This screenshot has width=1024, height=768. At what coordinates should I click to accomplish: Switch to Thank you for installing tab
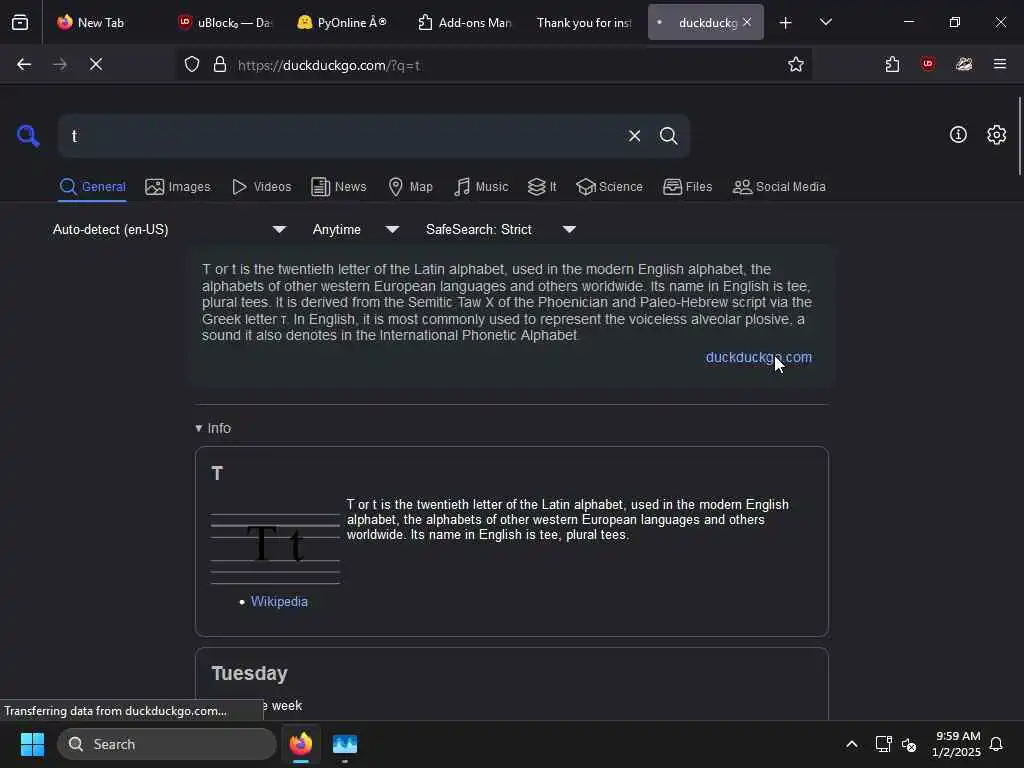point(584,22)
